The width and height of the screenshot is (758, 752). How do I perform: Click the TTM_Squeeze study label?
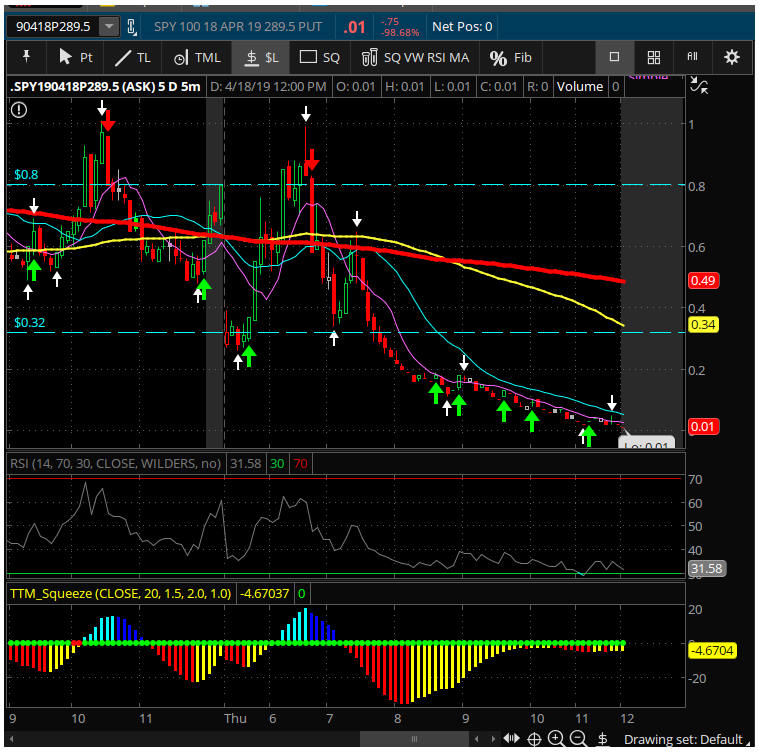point(120,594)
